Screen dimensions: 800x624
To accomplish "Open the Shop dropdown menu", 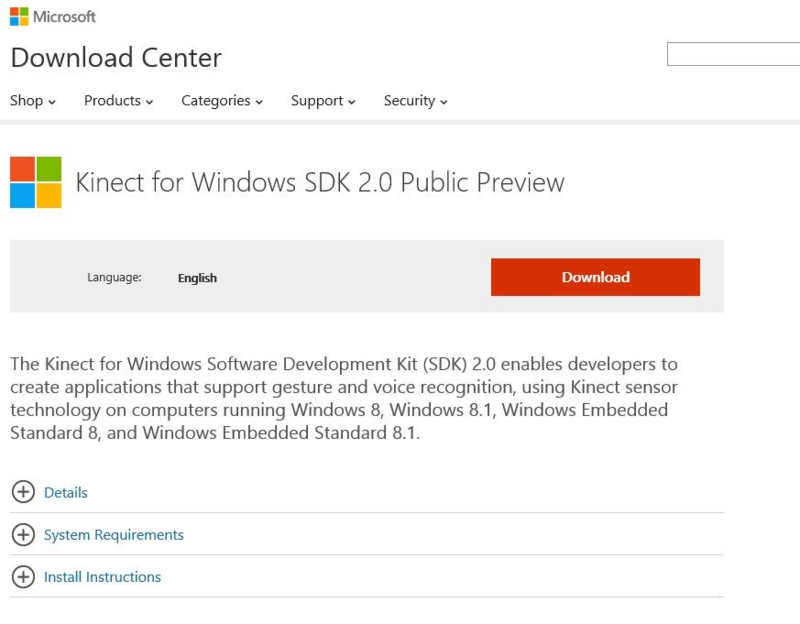I will click(x=32, y=101).
